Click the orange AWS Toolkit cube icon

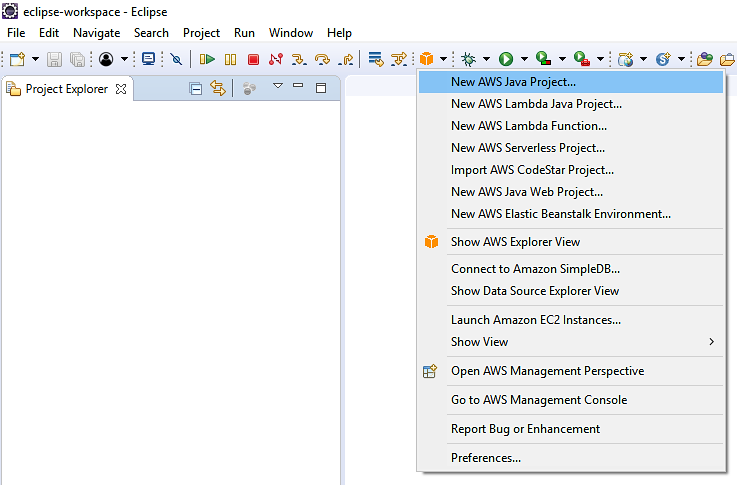tap(426, 59)
